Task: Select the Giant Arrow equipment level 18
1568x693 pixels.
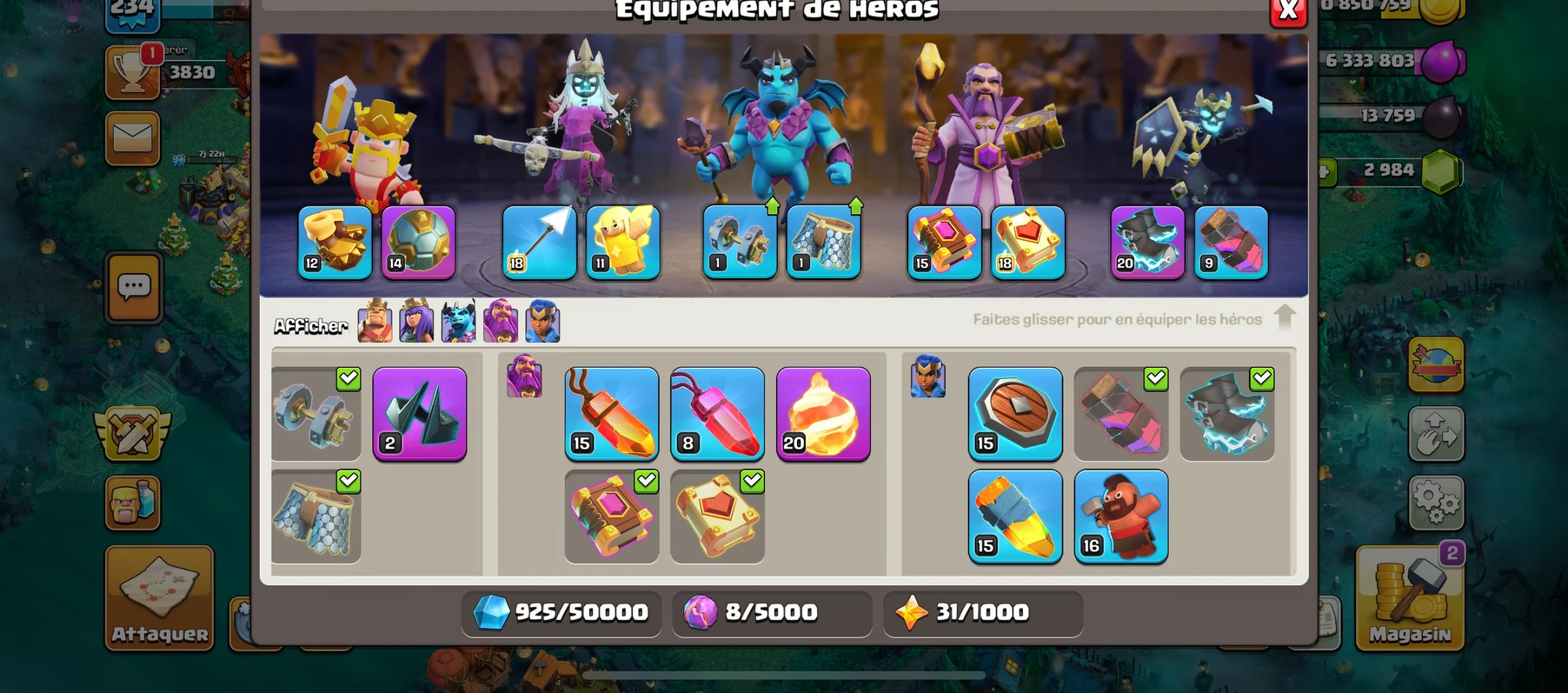Action: click(539, 242)
